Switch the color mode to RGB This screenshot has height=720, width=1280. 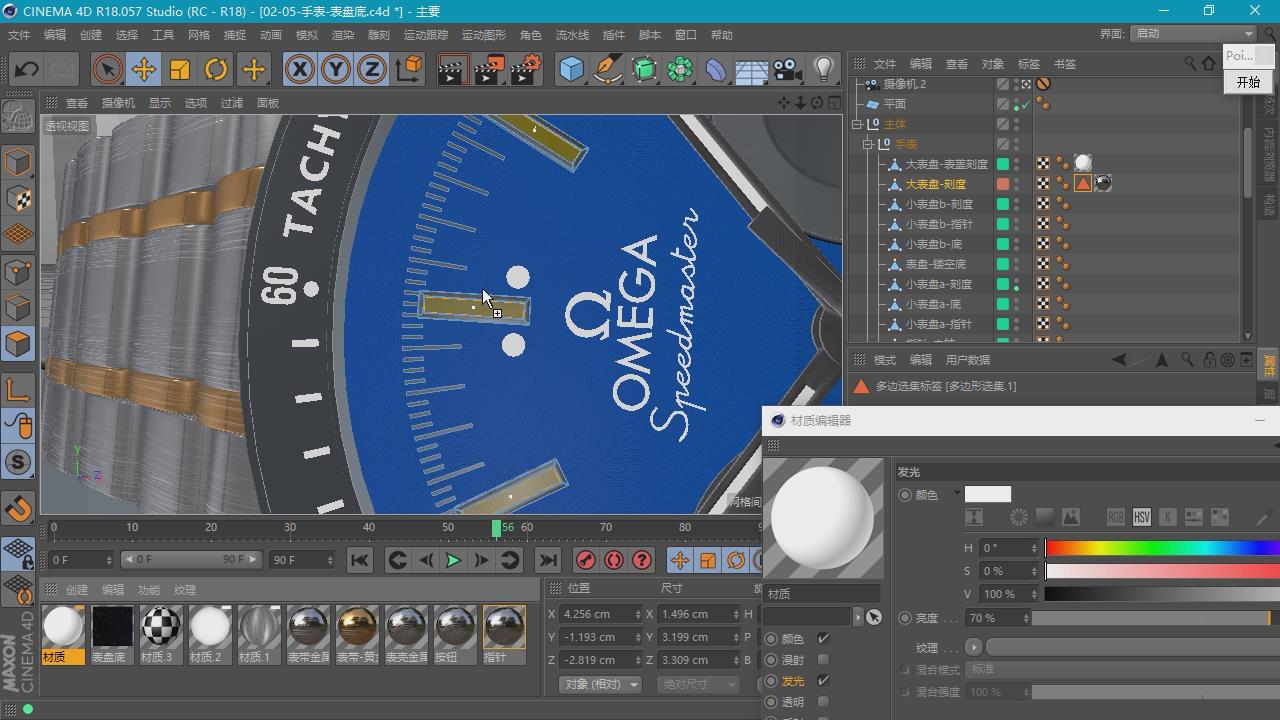click(x=1116, y=517)
